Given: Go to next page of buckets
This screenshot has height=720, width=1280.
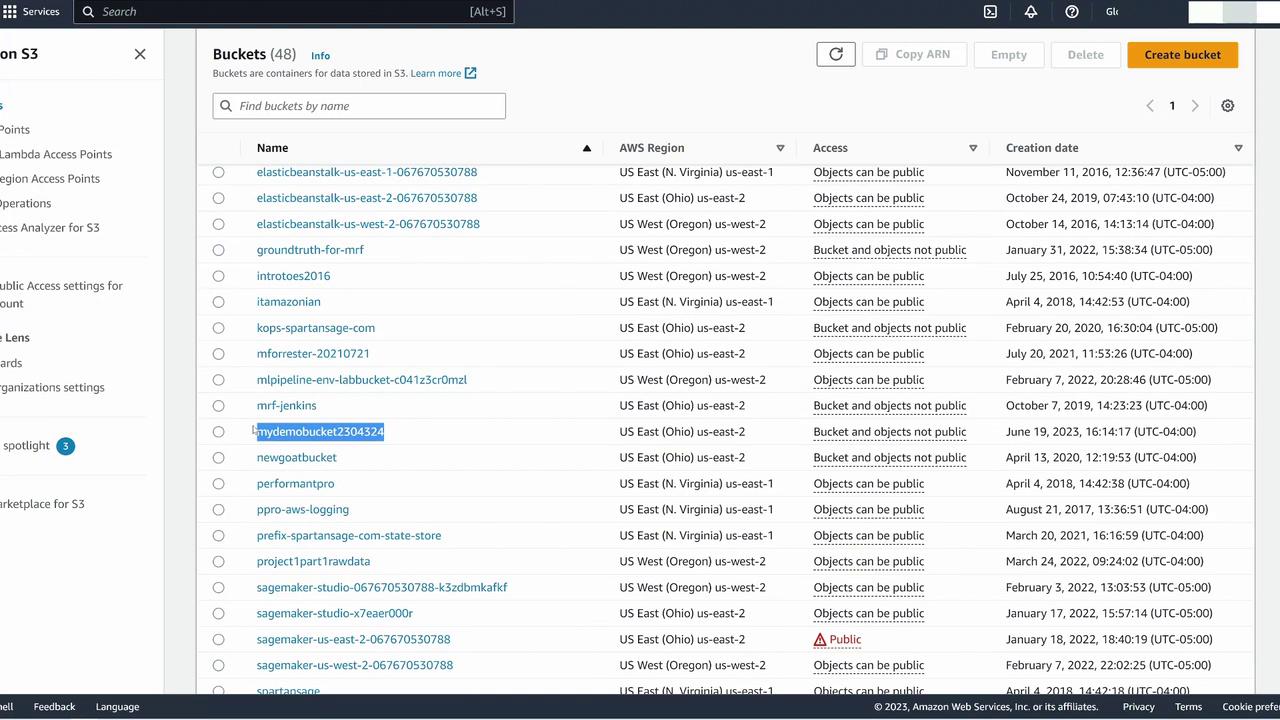Looking at the screenshot, I should point(1195,106).
